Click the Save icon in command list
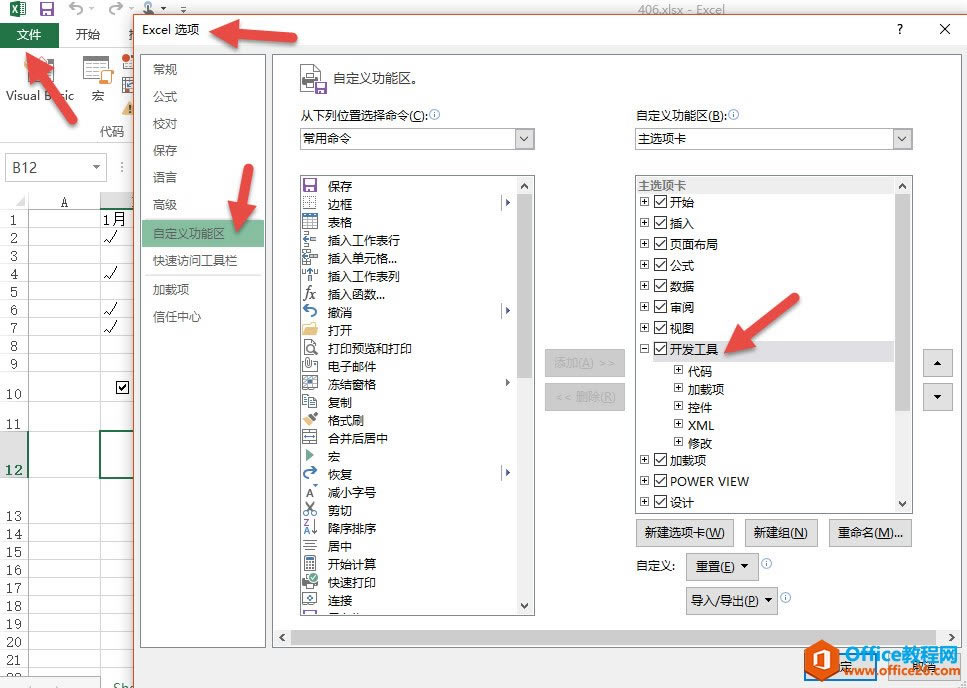Image resolution: width=967 pixels, height=688 pixels. pyautogui.click(x=310, y=186)
